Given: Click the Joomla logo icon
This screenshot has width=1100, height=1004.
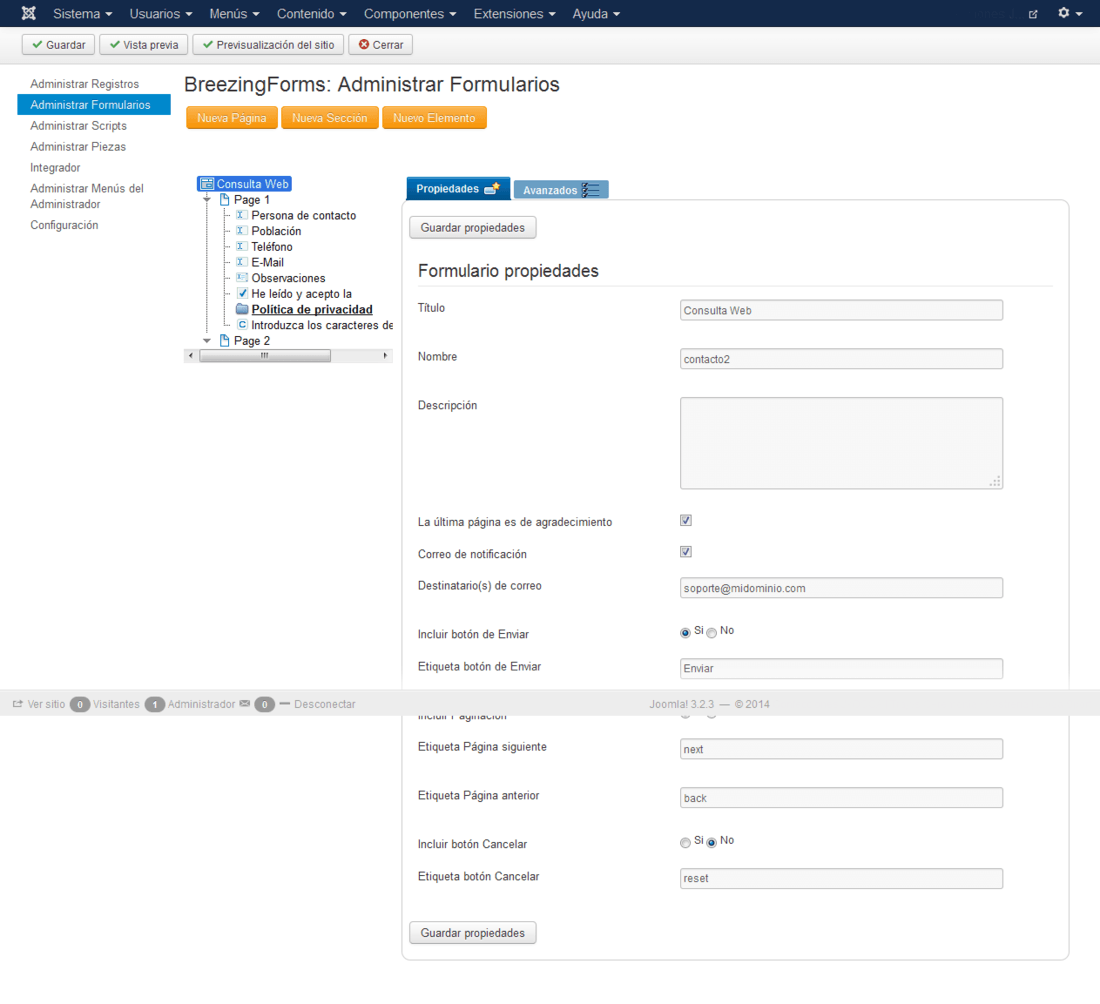Looking at the screenshot, I should click(28, 13).
